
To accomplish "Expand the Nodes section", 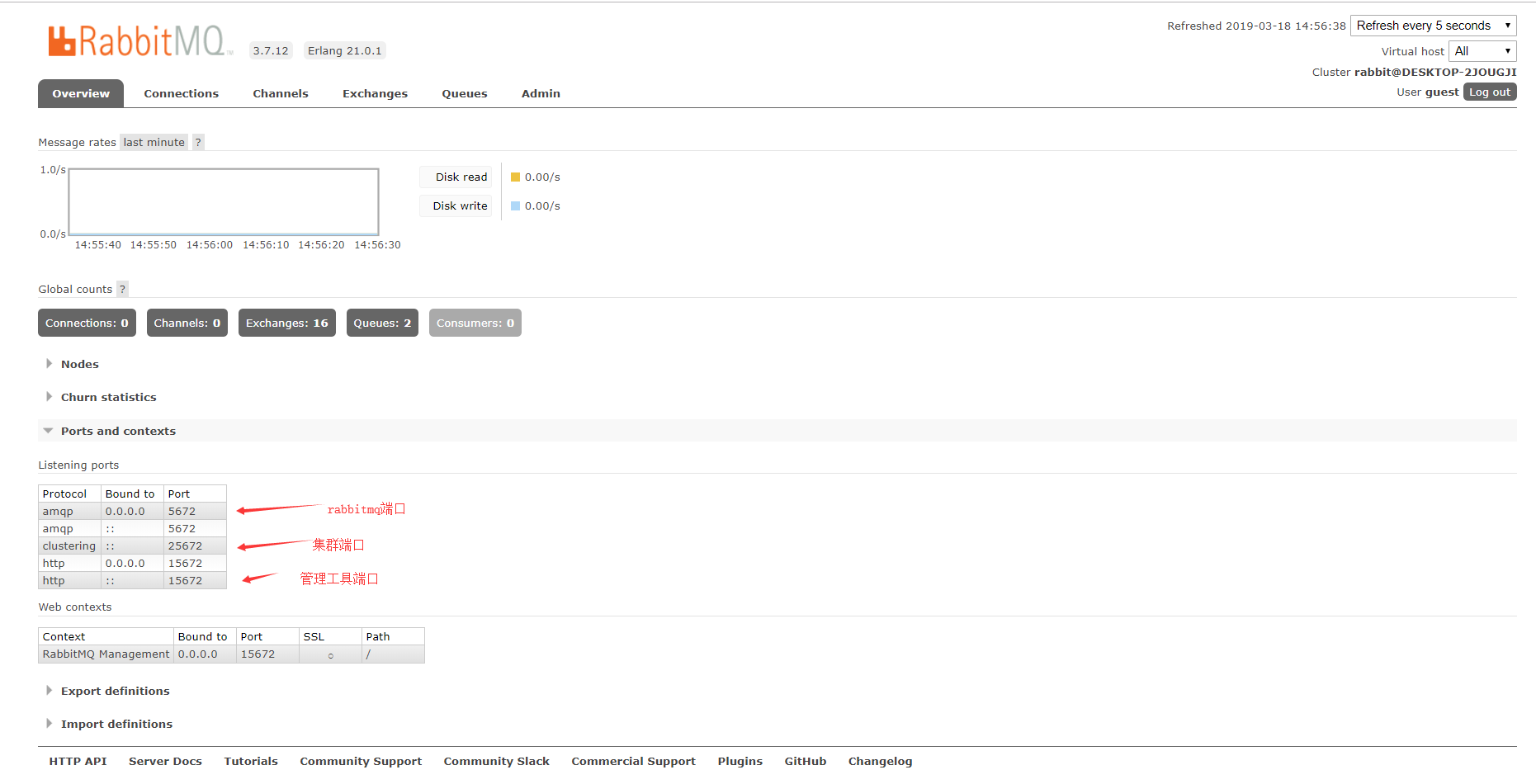I will tap(79, 364).
